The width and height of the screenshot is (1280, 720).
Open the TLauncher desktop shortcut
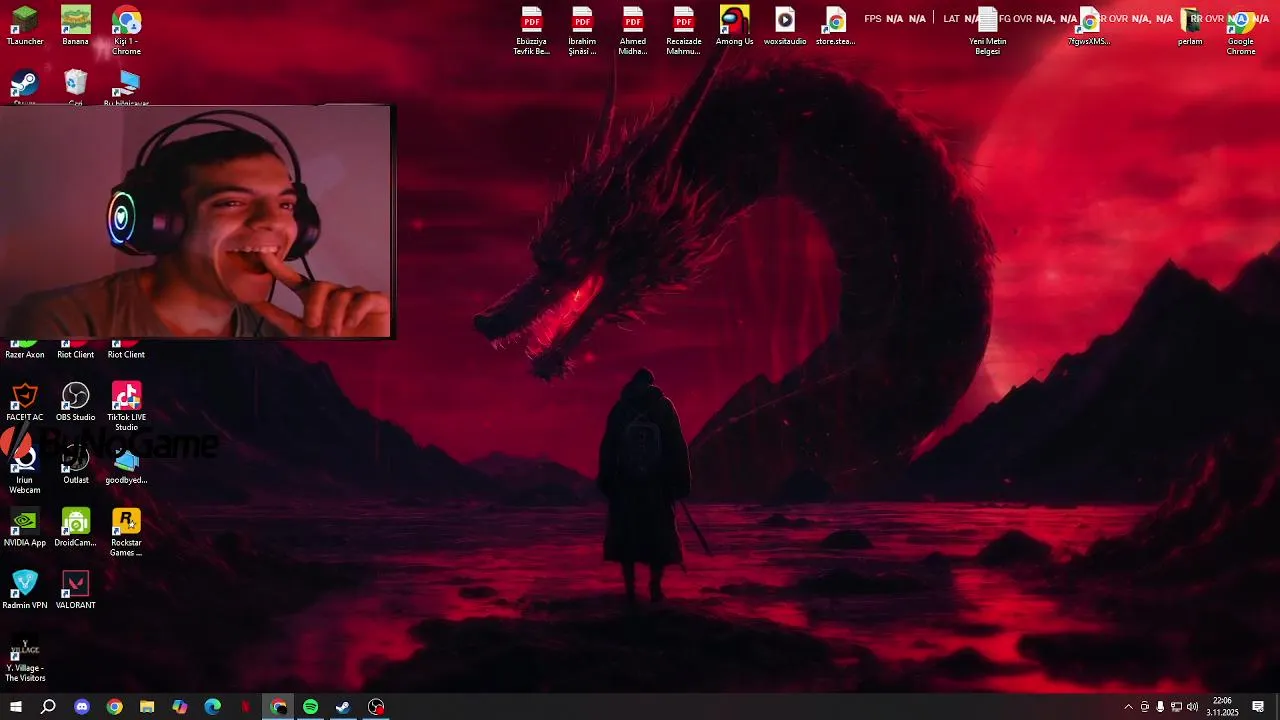click(25, 26)
